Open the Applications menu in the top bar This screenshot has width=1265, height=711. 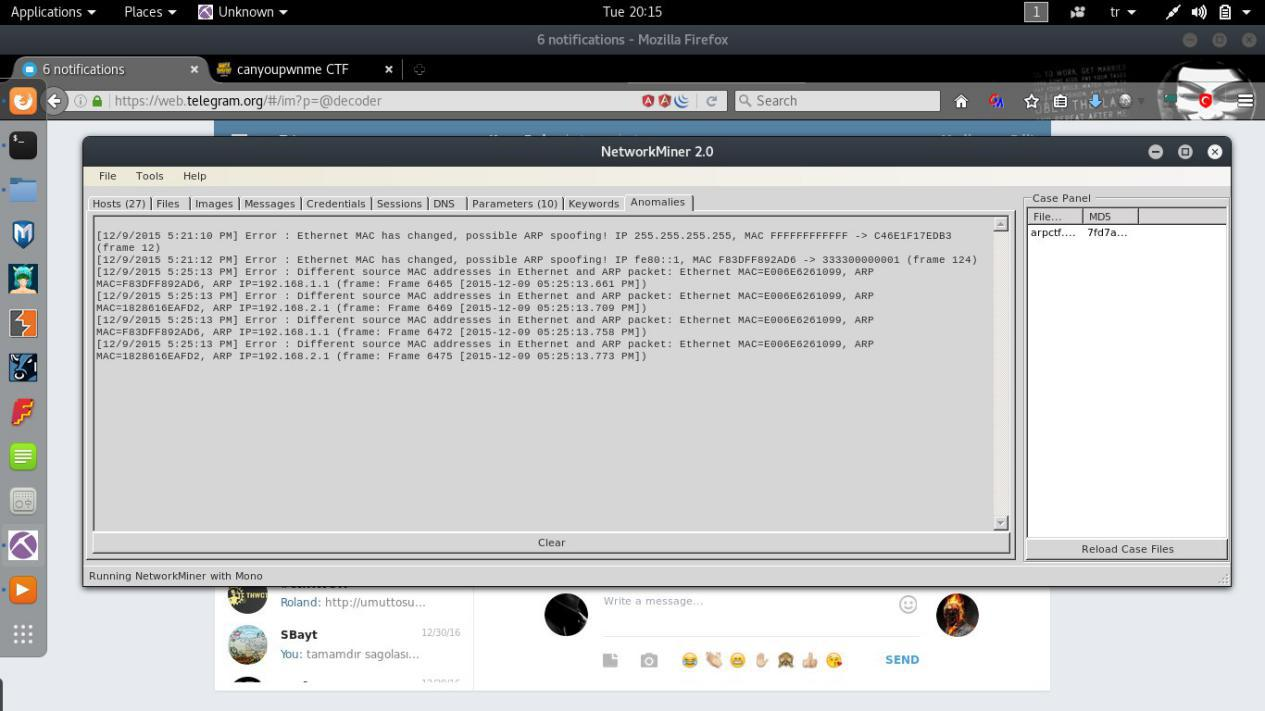coord(53,12)
